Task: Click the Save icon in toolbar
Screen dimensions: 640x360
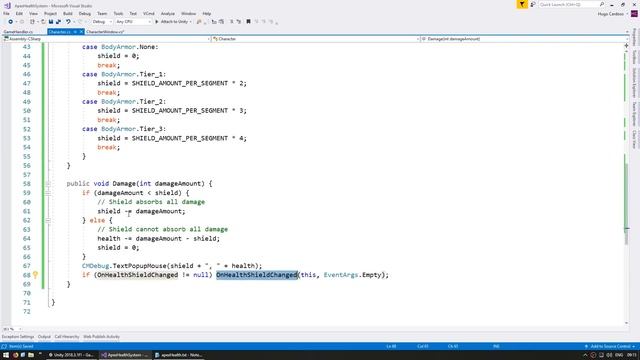Action: point(51,22)
